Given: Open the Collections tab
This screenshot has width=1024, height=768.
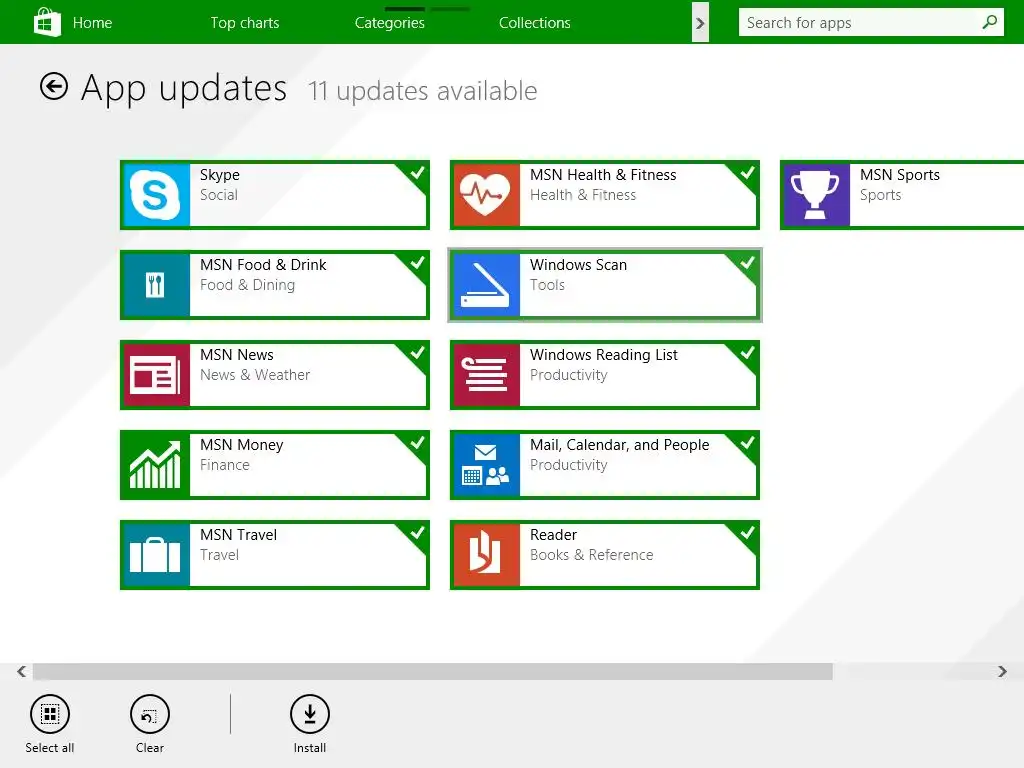Looking at the screenshot, I should point(535,23).
